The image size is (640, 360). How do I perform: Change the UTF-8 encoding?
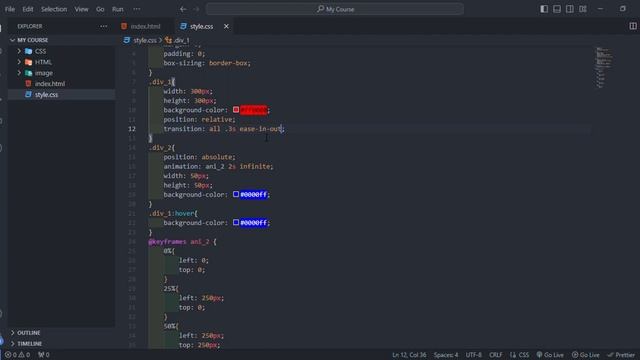click(x=473, y=355)
